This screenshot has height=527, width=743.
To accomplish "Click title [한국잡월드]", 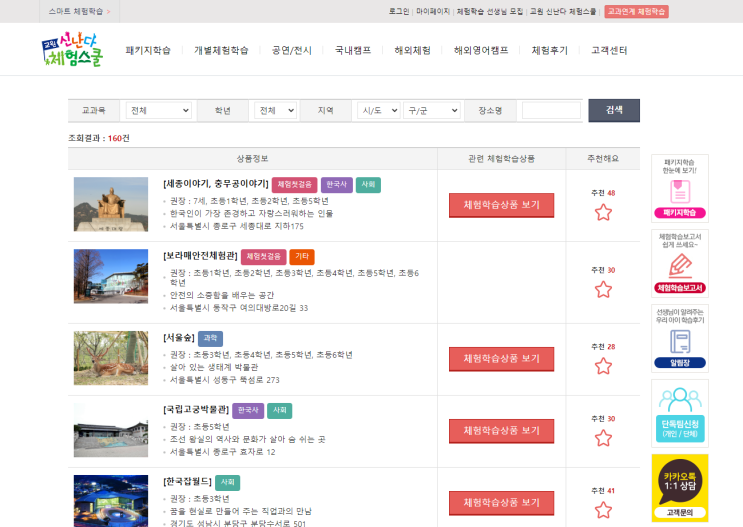I will (x=187, y=482).
